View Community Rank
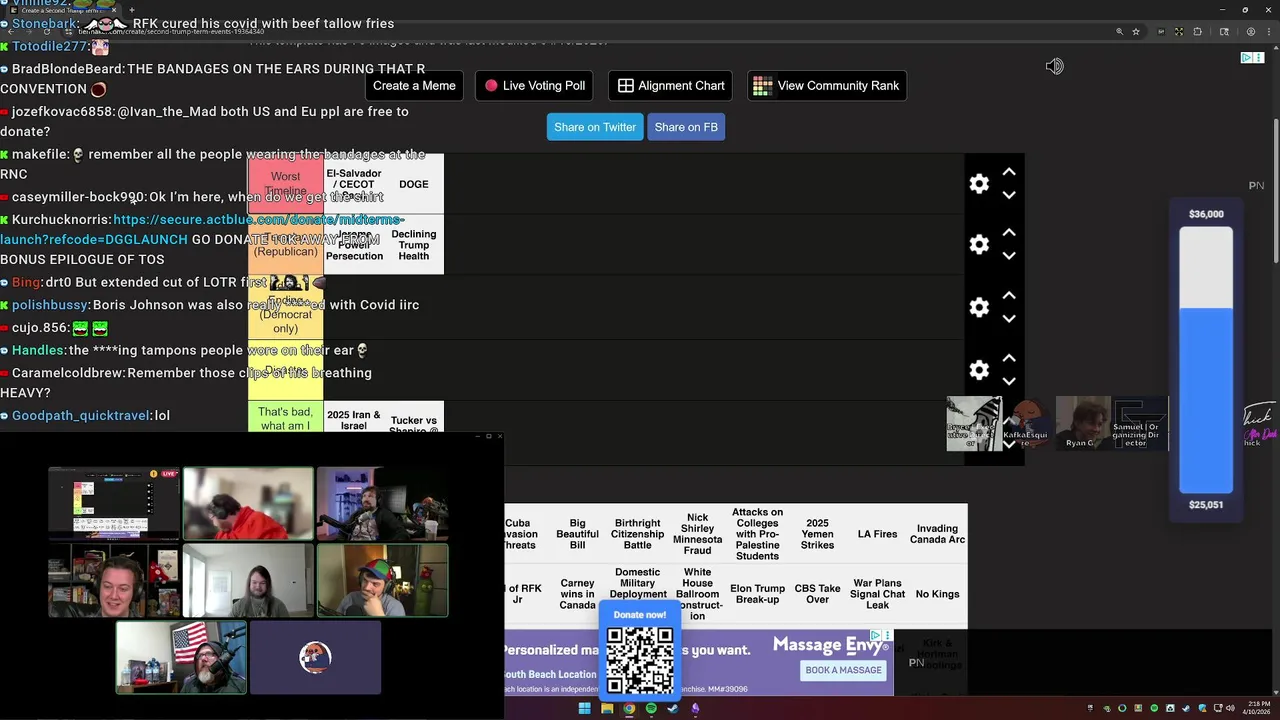1280x720 pixels. click(827, 86)
